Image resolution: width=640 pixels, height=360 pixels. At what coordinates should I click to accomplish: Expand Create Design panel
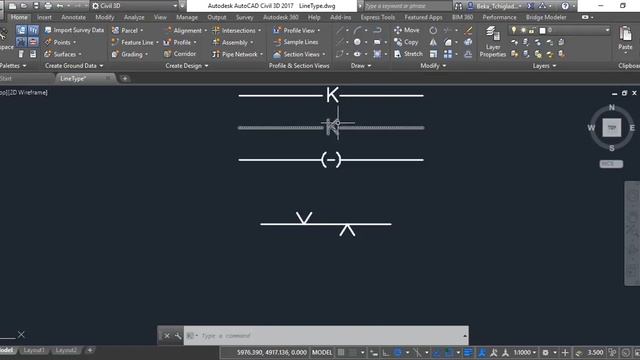point(187,66)
